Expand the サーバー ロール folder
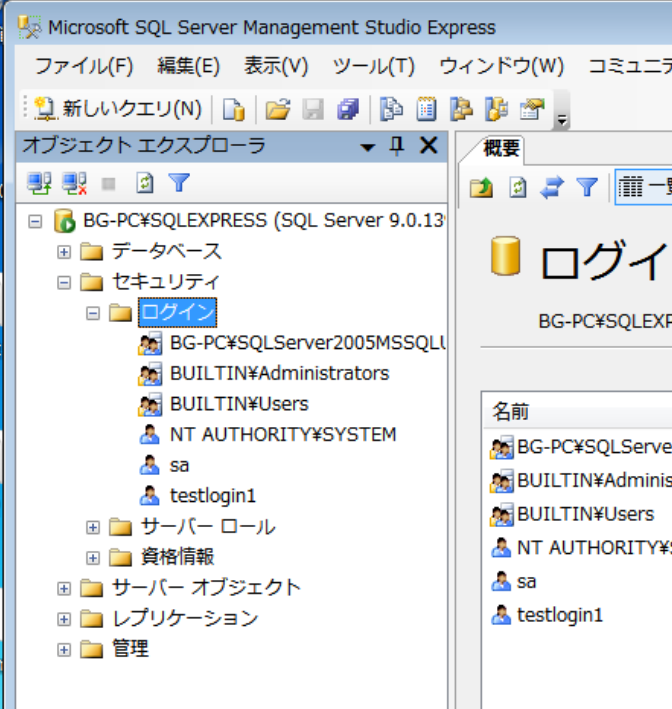Viewport: 672px width, 709px height. coord(93,527)
